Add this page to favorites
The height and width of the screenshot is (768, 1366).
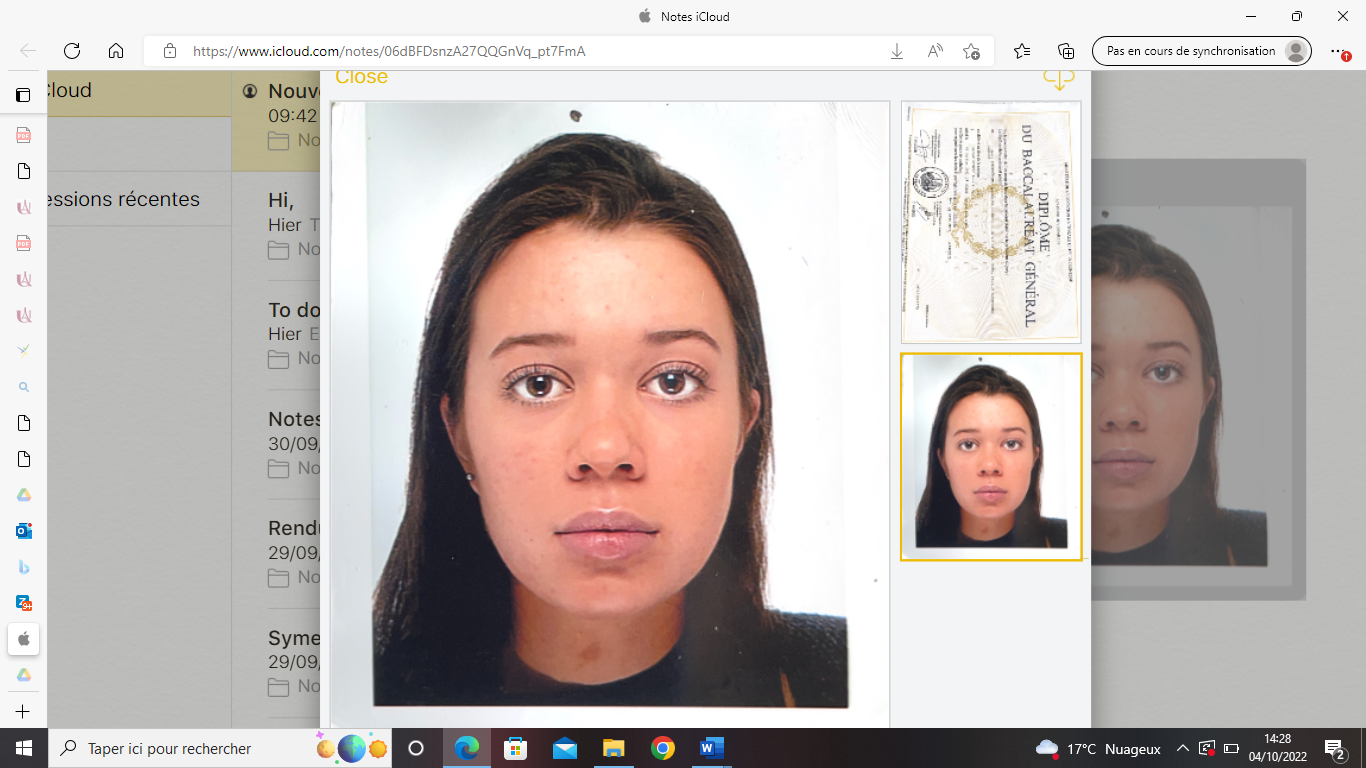(x=971, y=51)
